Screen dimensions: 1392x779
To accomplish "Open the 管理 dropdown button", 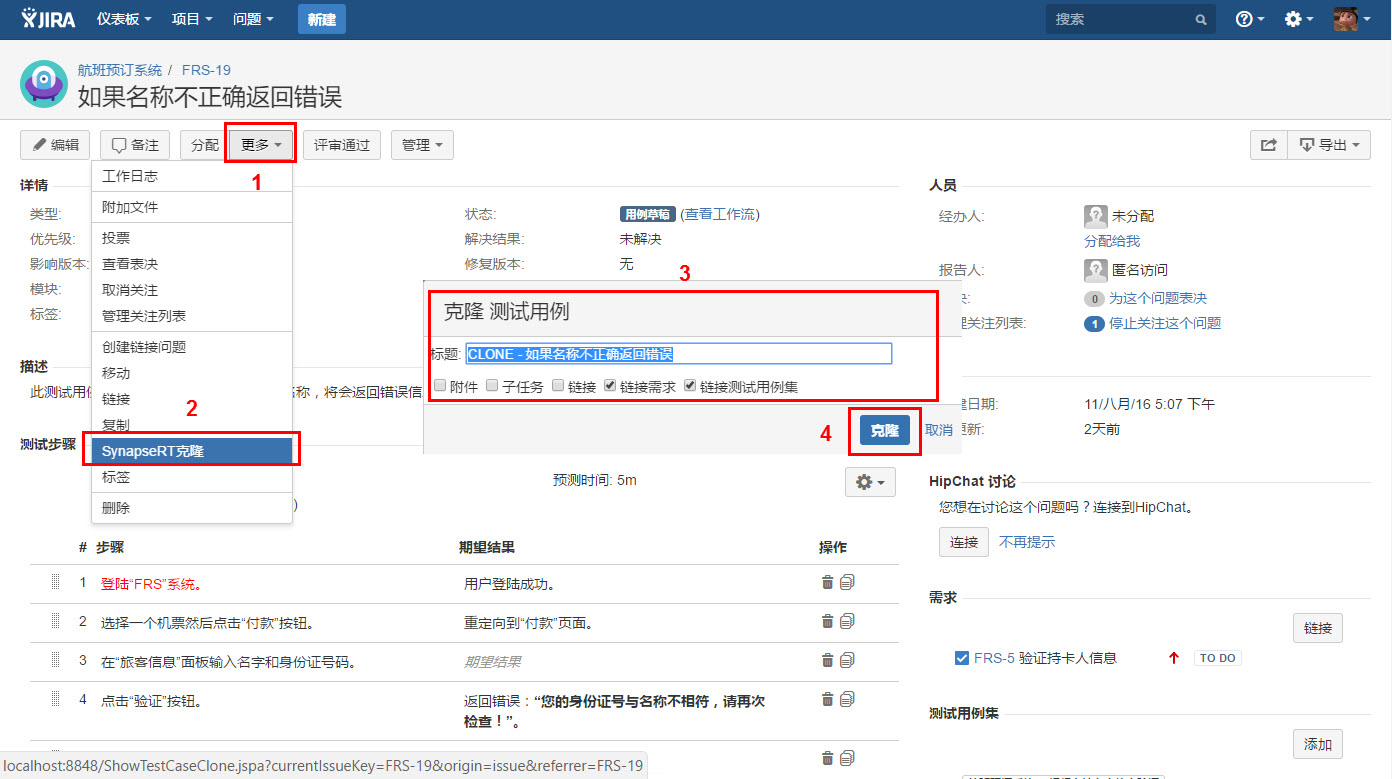I will [422, 145].
